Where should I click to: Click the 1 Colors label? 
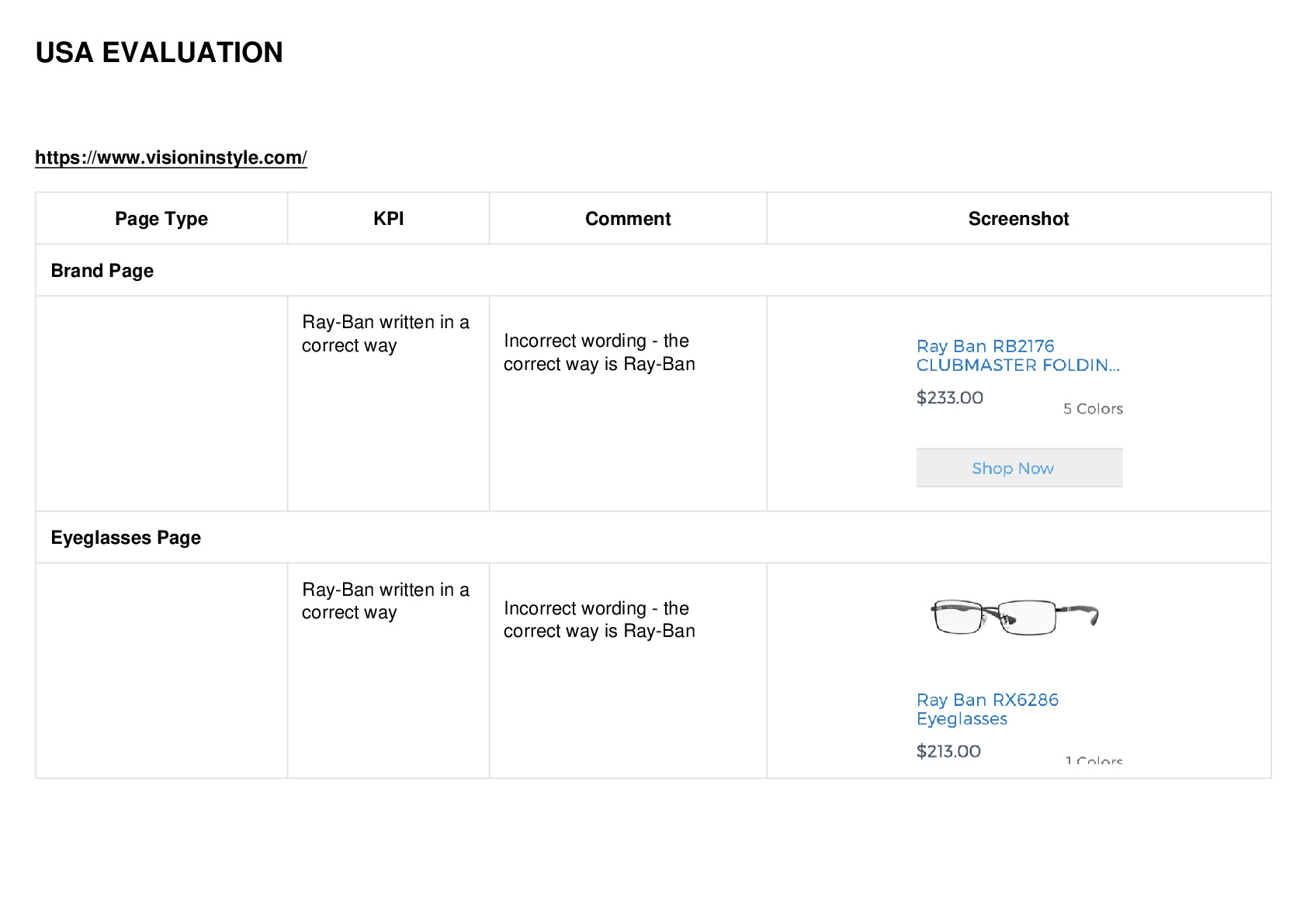[x=1094, y=760]
